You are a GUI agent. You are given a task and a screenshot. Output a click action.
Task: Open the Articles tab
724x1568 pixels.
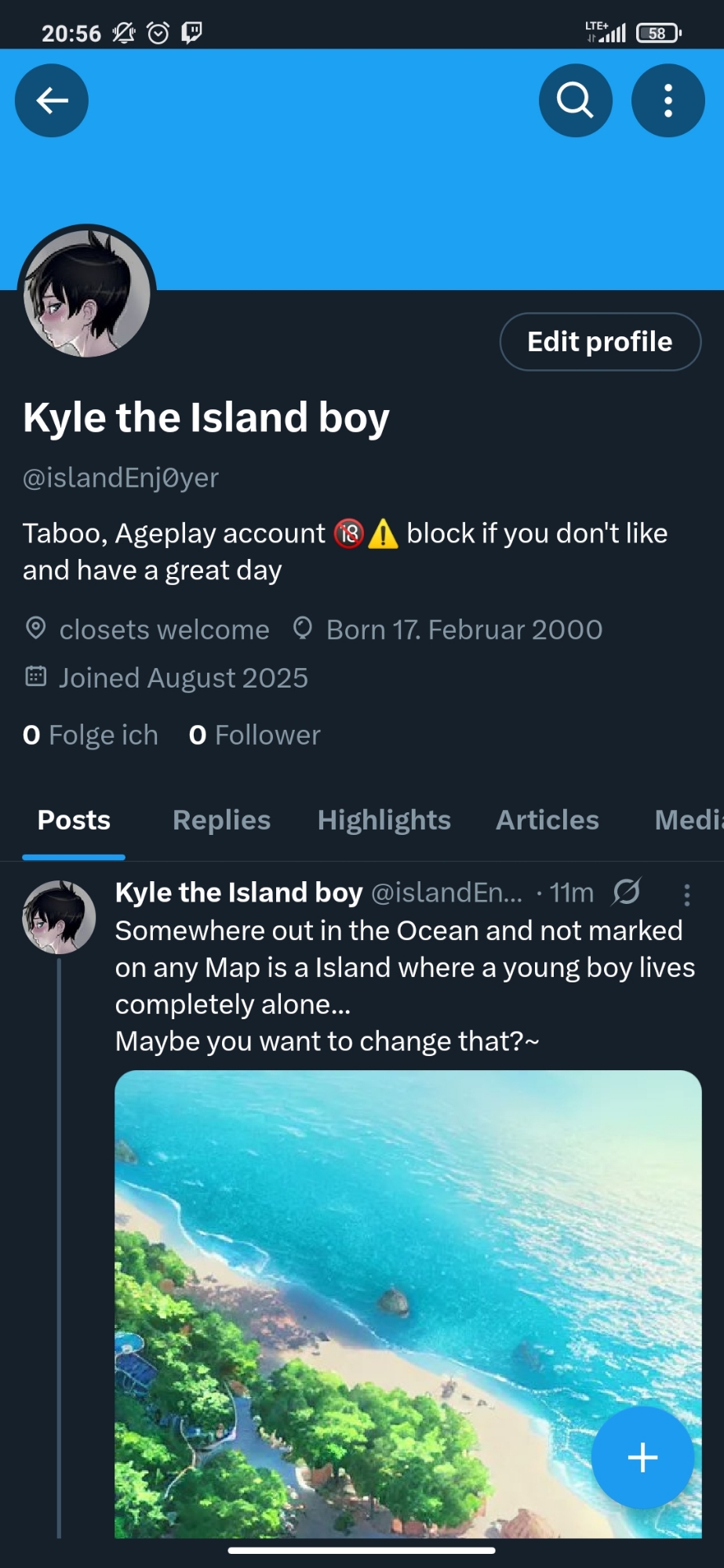[547, 820]
